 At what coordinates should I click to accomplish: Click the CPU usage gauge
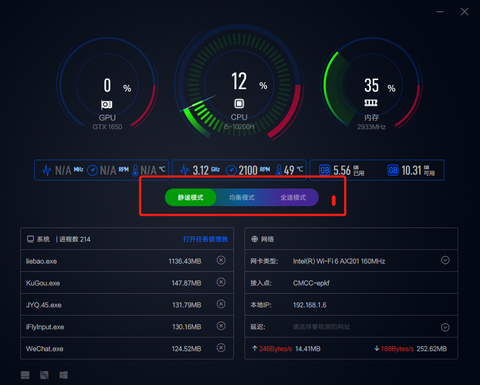point(239,82)
